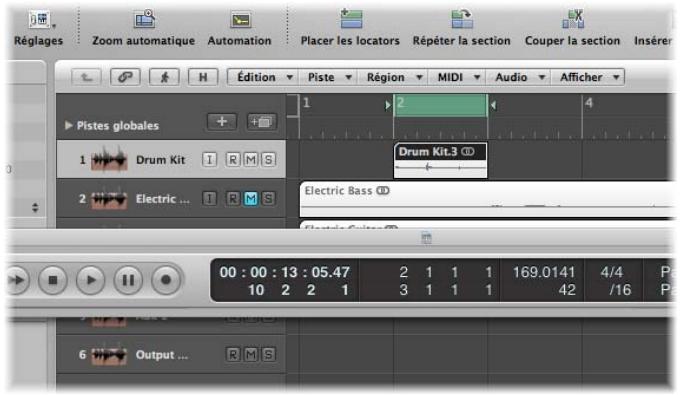
Task: Click the loop icon on Electric Bass region
Action: [383, 191]
